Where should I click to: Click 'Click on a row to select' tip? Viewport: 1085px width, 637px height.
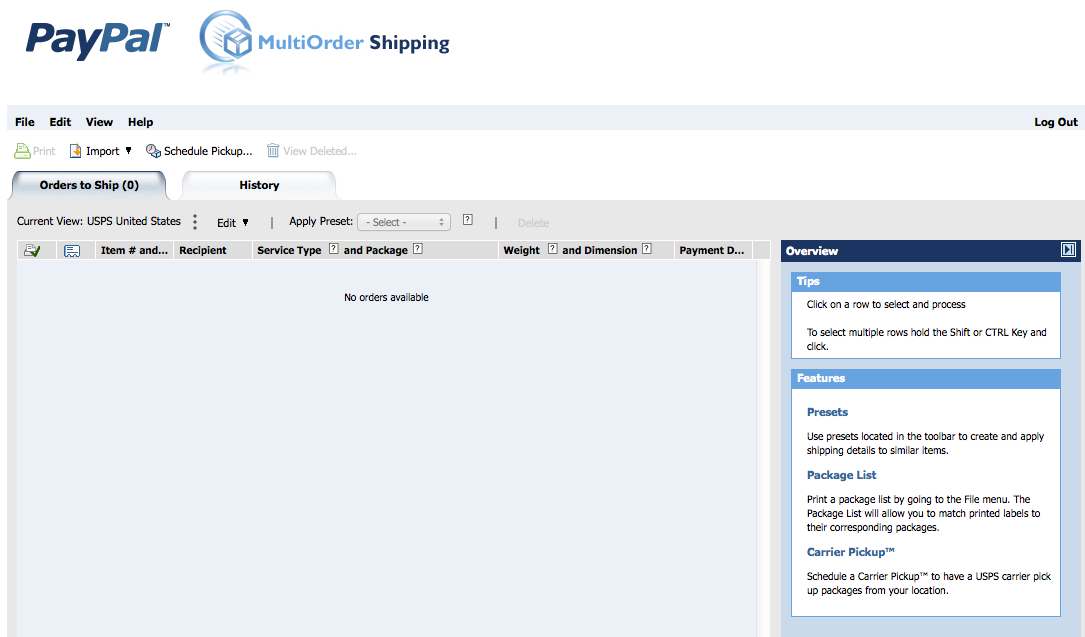click(x=886, y=304)
